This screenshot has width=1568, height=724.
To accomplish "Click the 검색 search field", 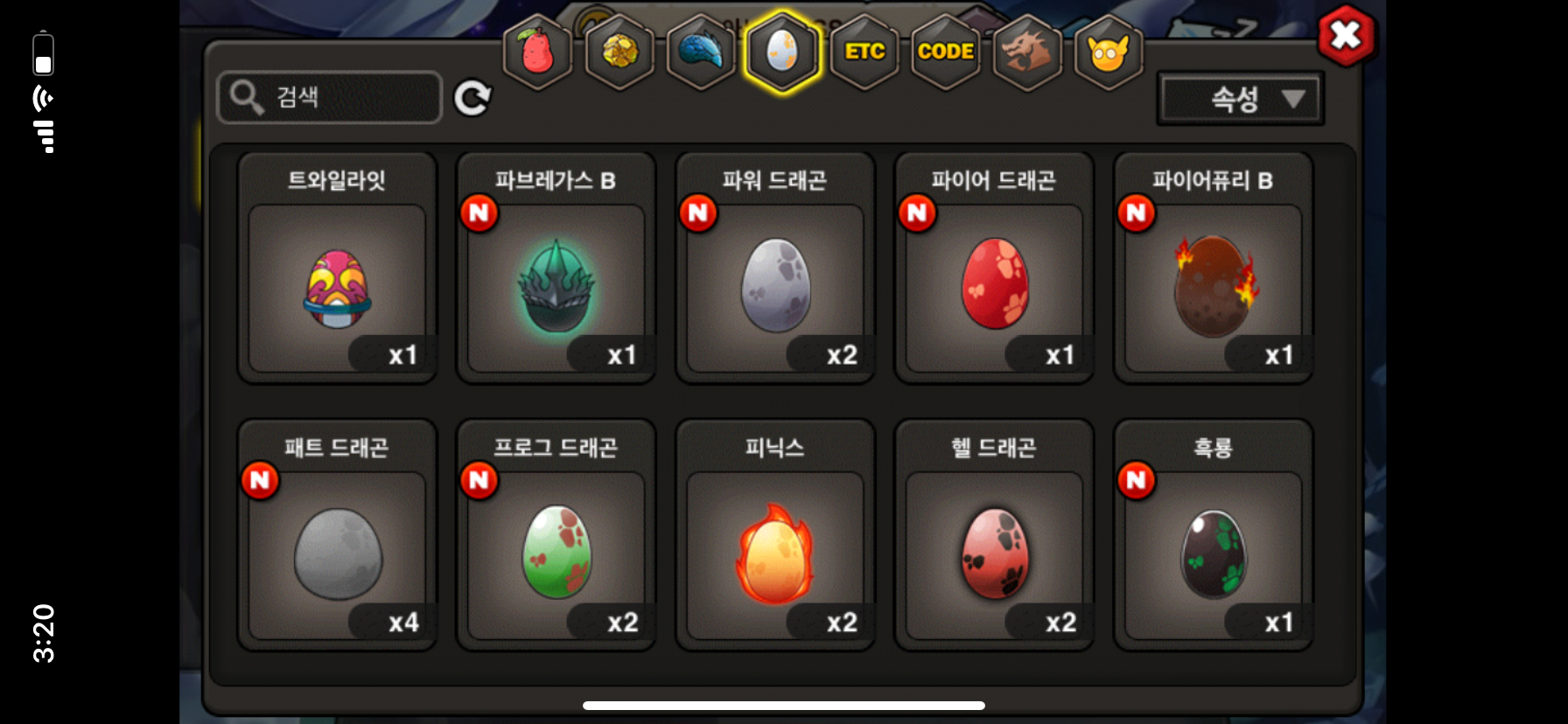I will pyautogui.click(x=329, y=97).
